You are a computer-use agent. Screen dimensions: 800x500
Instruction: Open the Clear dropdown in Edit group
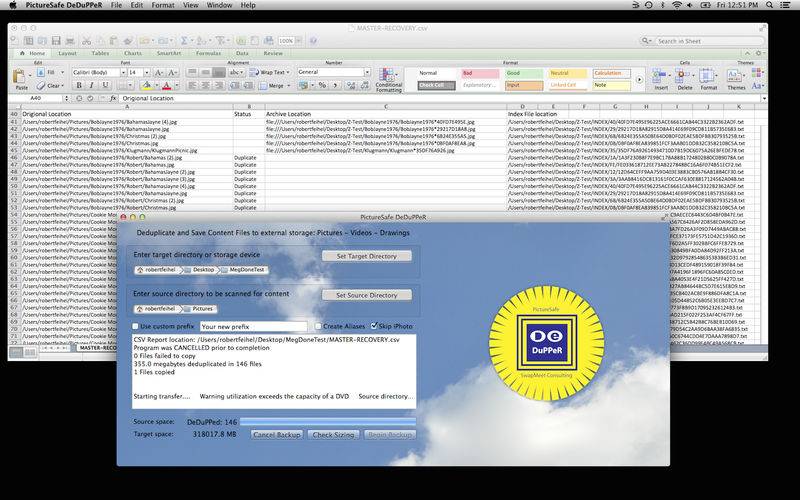[x=63, y=86]
